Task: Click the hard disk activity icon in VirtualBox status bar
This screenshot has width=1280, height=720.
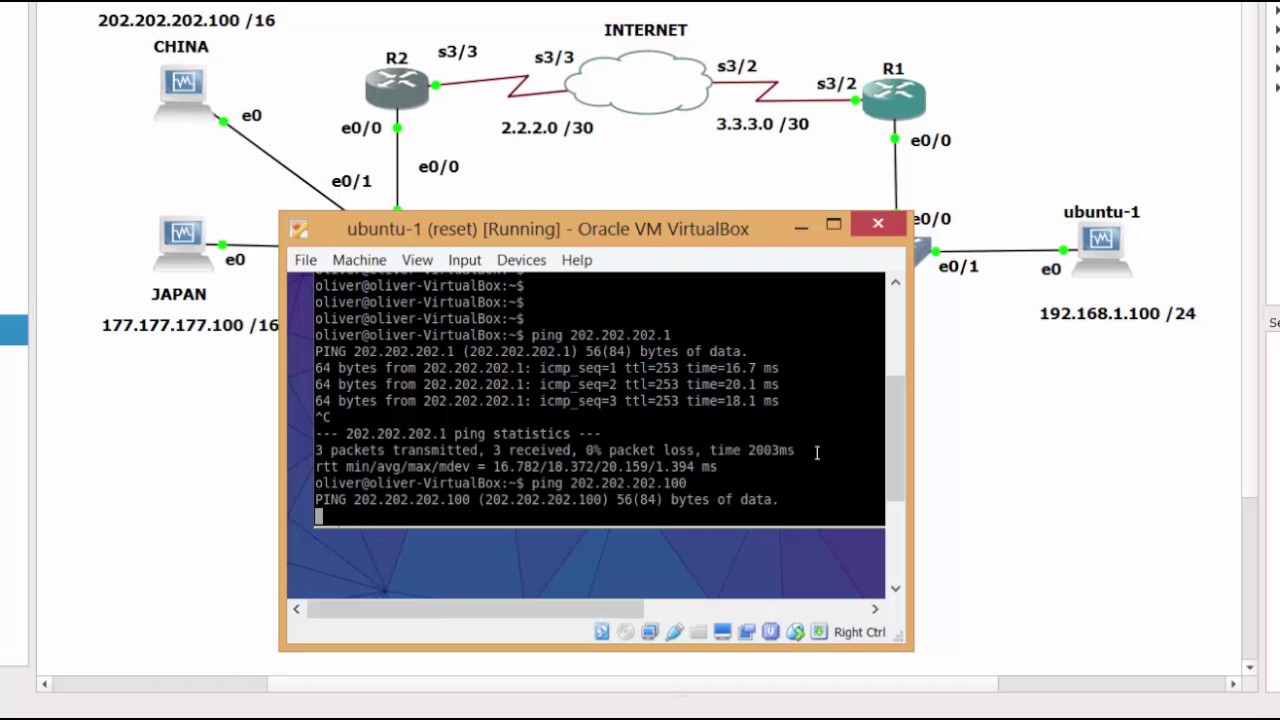Action: tap(602, 632)
